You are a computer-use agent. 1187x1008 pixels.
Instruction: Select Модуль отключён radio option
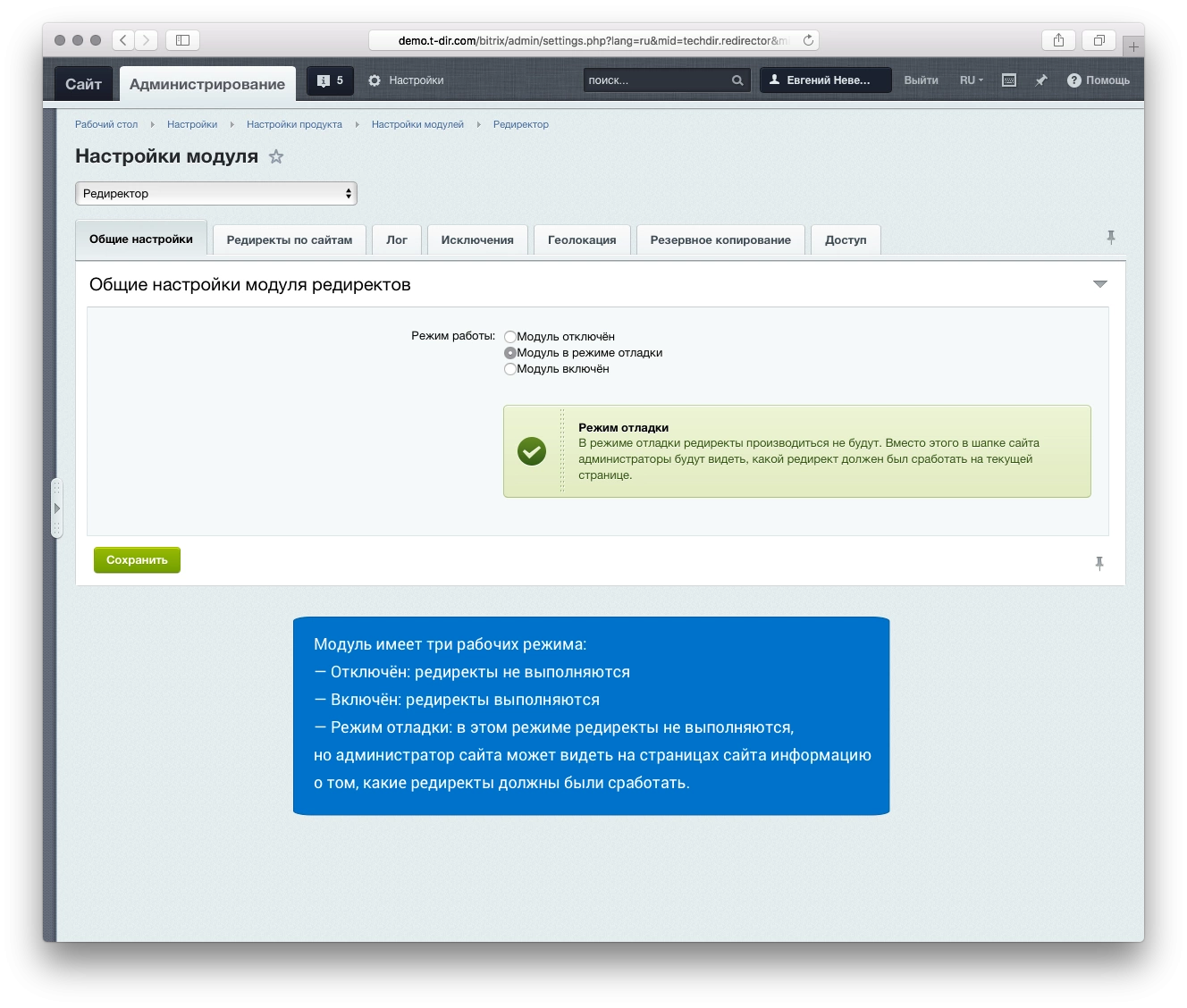[510, 337]
